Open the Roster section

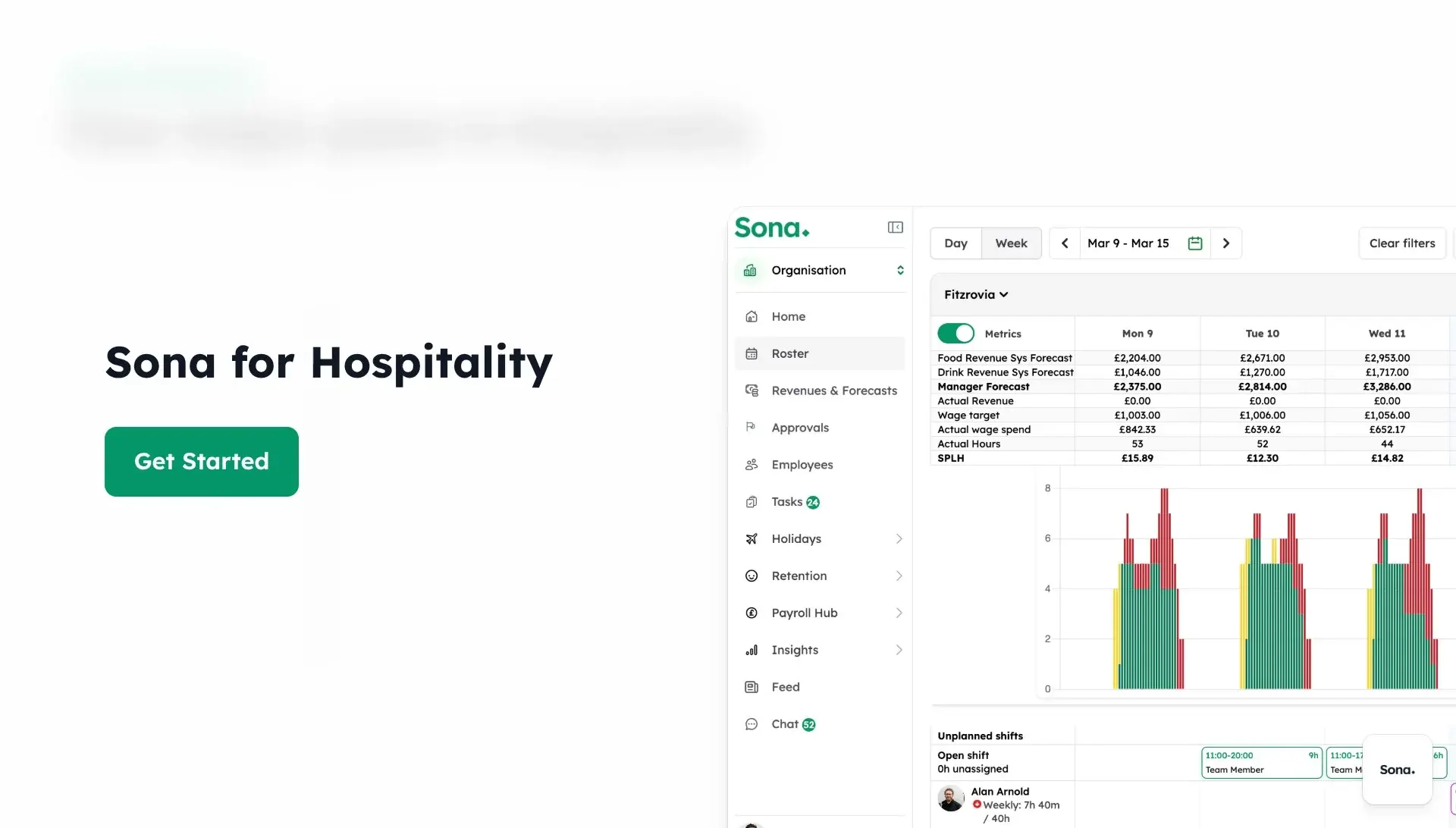coord(789,353)
